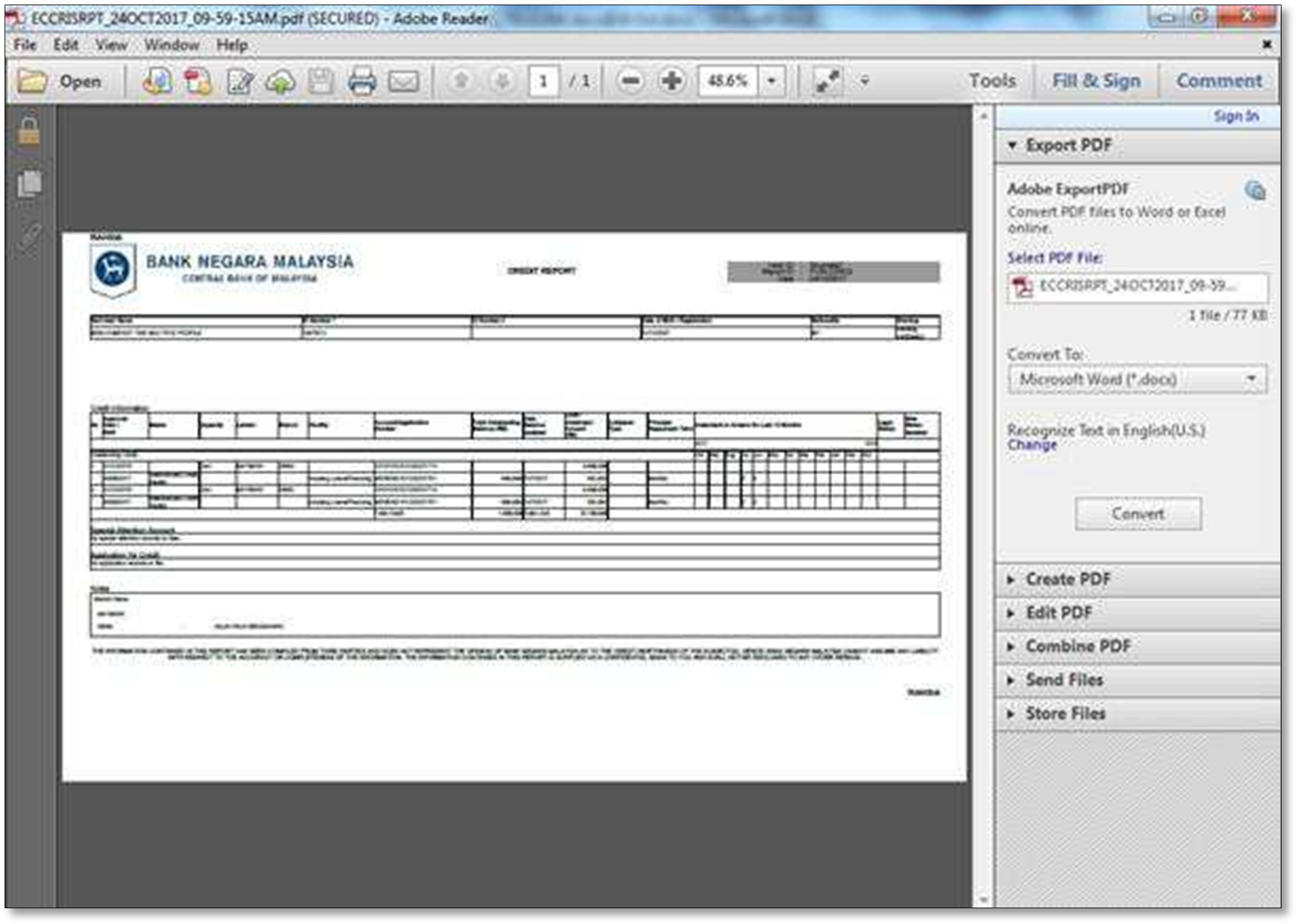This screenshot has width=1296, height=924.
Task: Open the Fill & Sign pane tab
Action: tap(1096, 81)
